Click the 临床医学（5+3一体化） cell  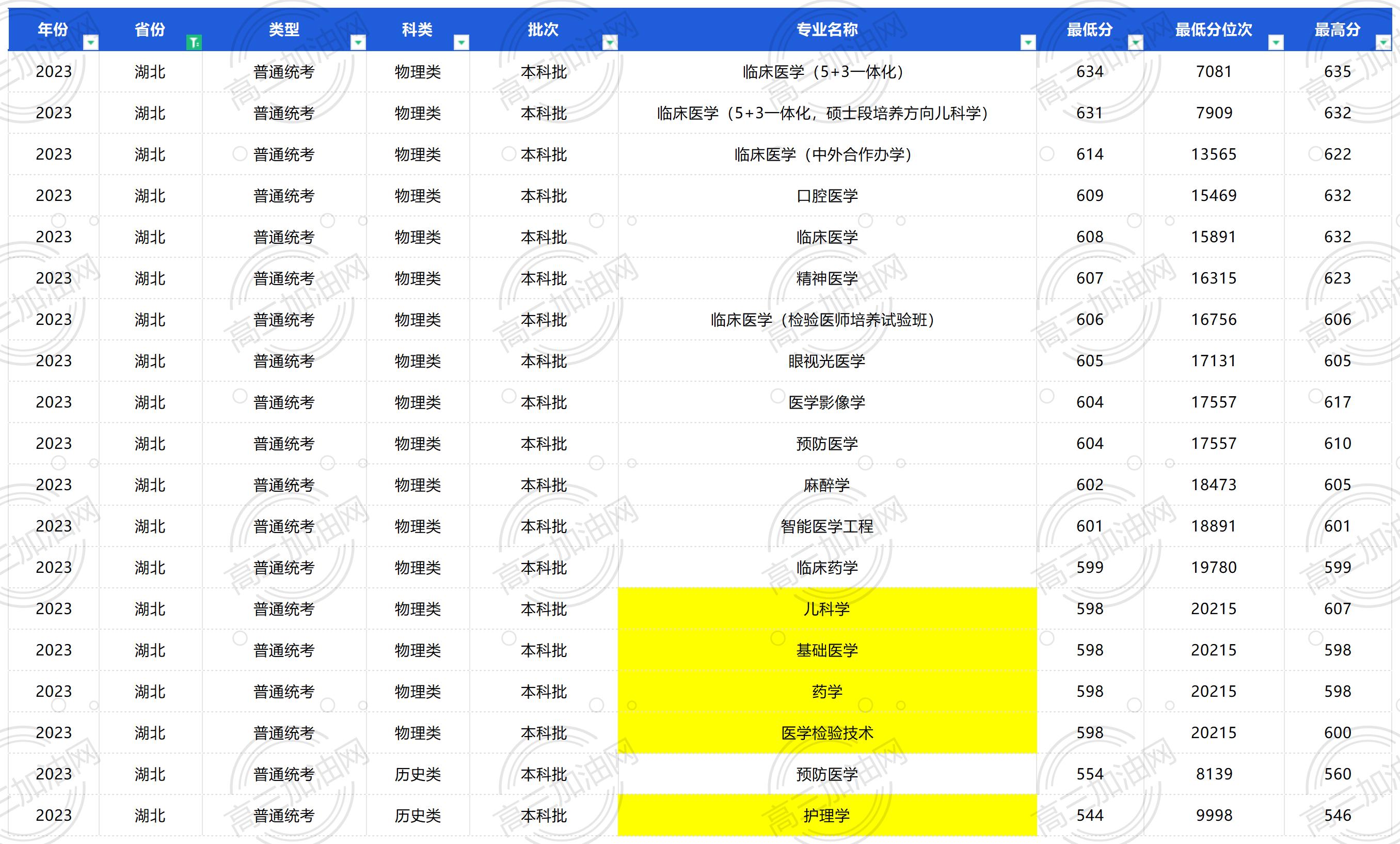(828, 72)
